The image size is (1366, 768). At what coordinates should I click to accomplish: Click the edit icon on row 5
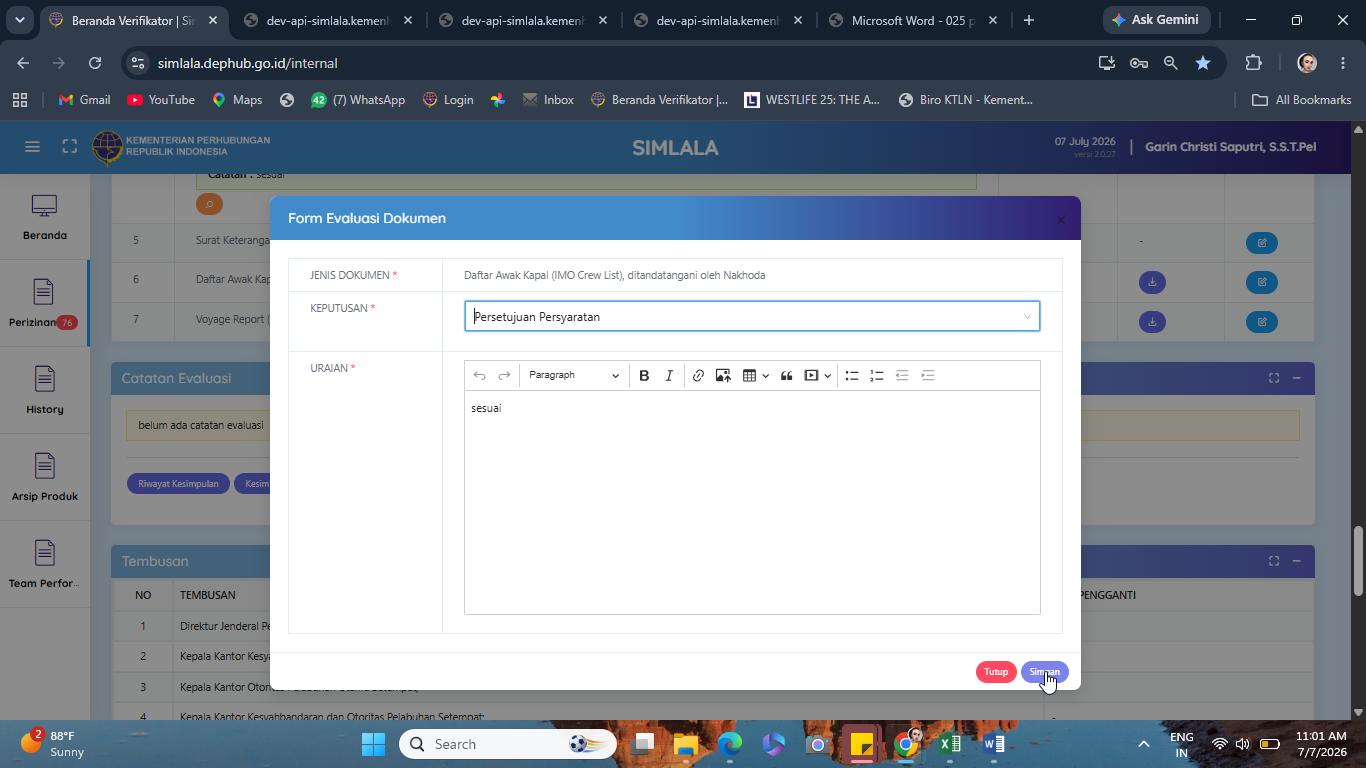tap(1262, 243)
